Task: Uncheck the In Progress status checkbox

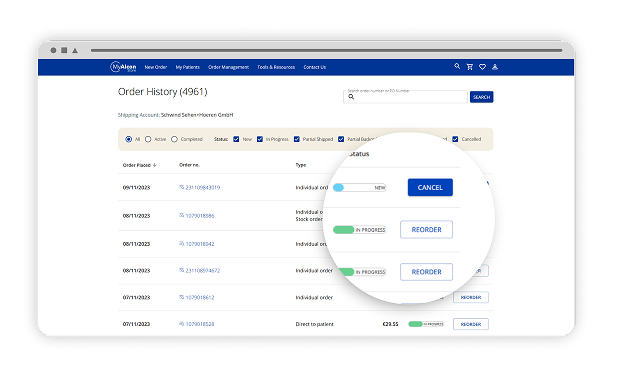Action: (x=260, y=139)
